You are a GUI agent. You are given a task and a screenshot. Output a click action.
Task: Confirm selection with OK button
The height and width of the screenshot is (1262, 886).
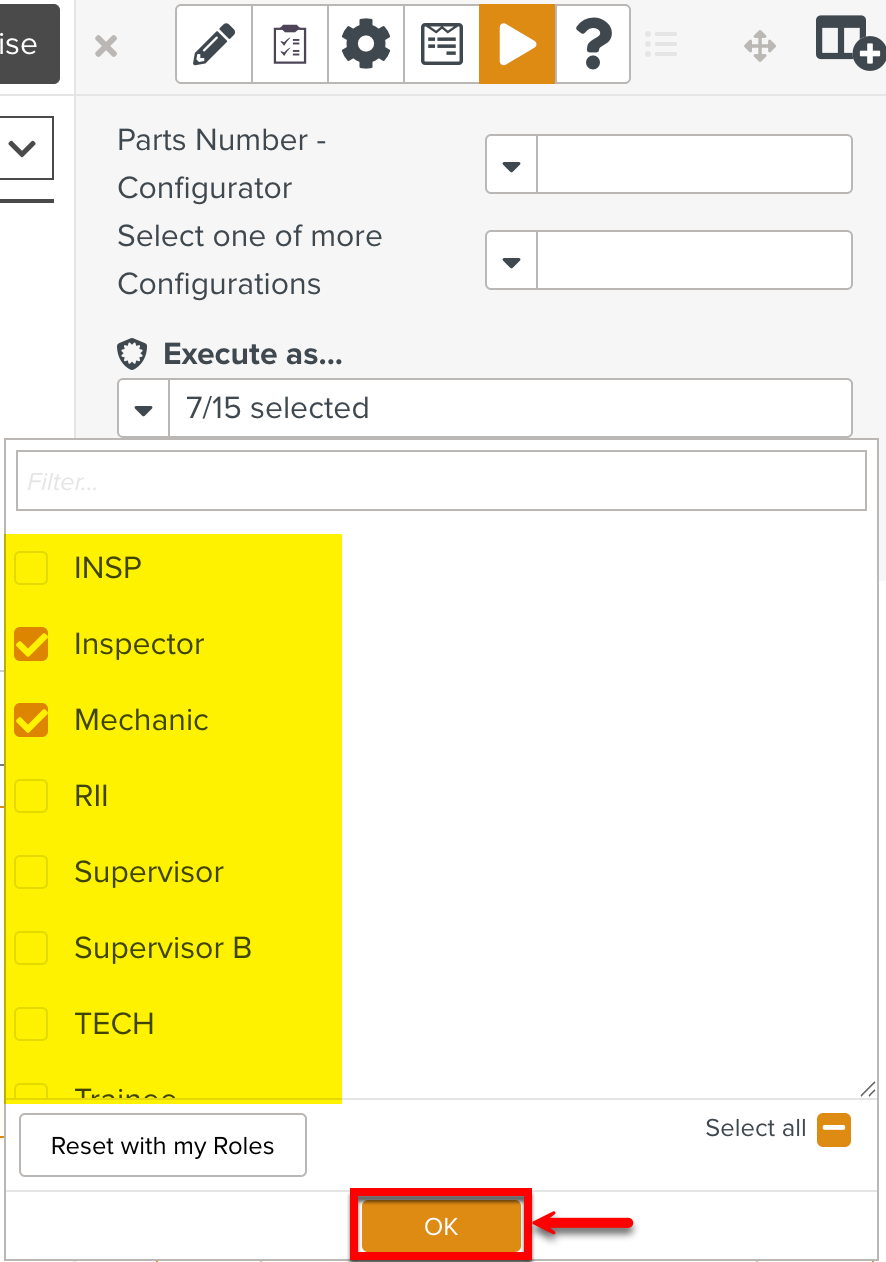coord(441,1226)
